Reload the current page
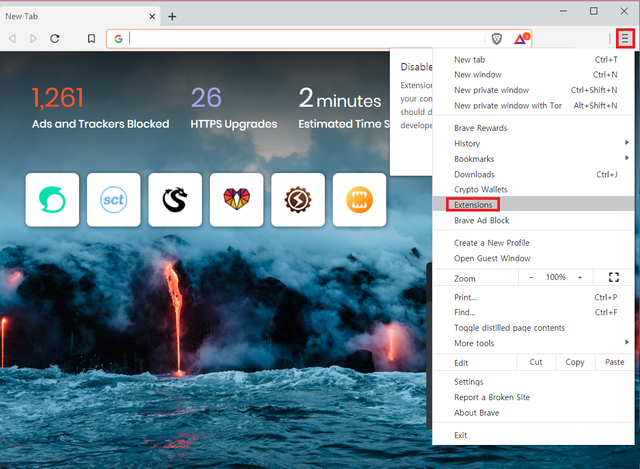This screenshot has height=469, width=640. 55,39
